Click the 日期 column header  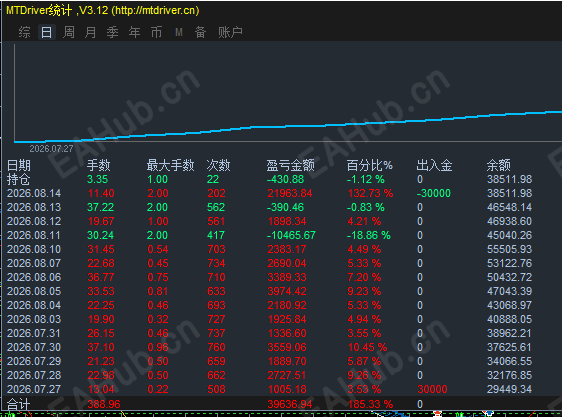[x=19, y=165]
